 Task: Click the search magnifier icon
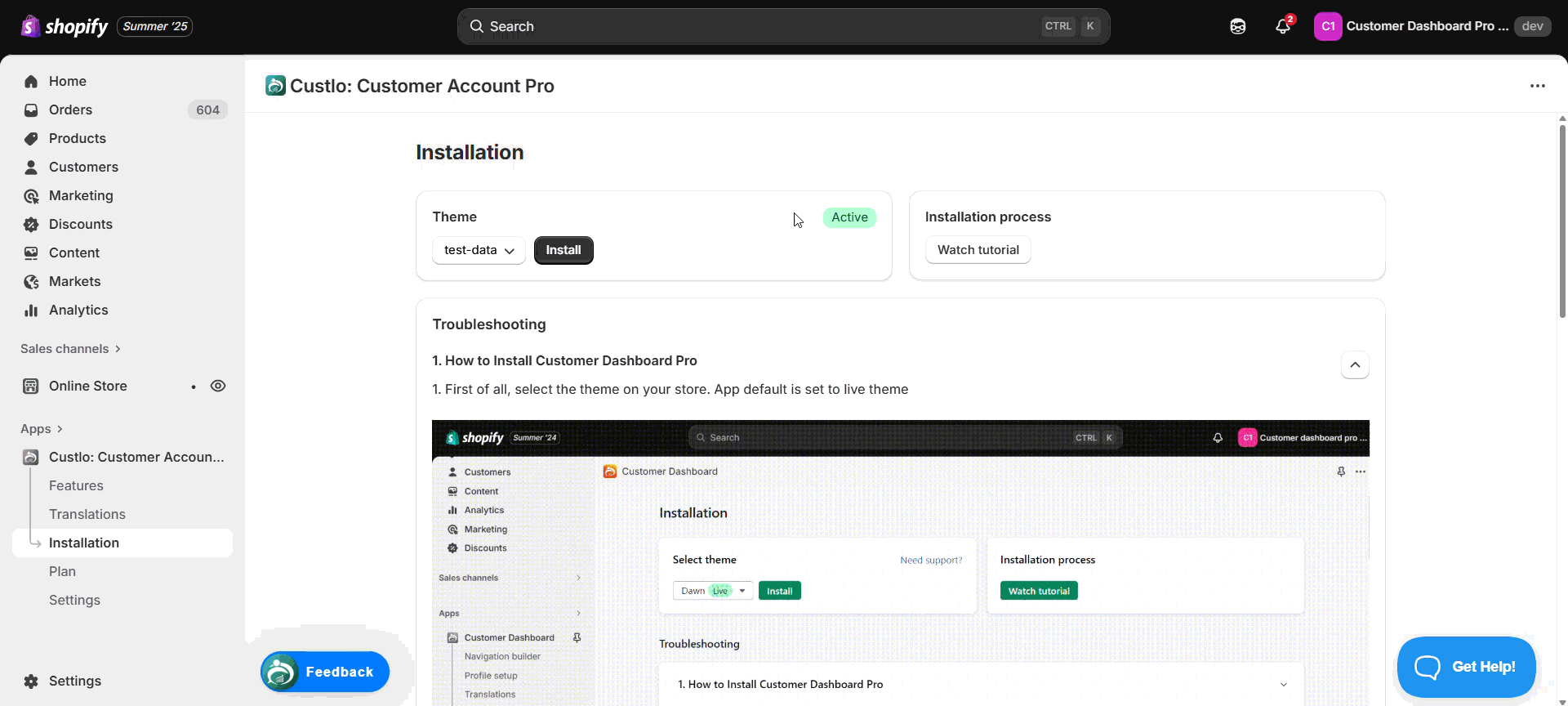477,26
